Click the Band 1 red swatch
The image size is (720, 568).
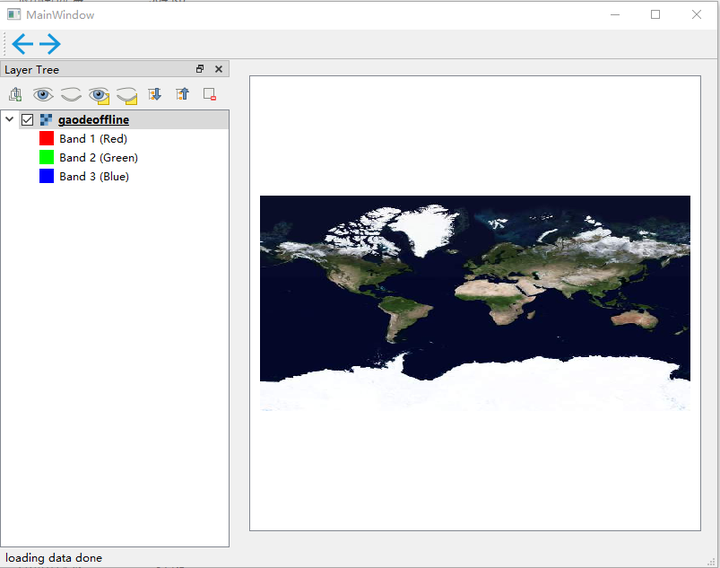click(x=46, y=139)
